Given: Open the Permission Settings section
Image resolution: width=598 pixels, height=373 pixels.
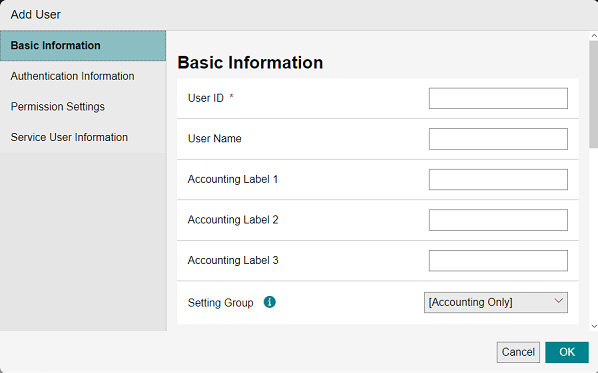Looking at the screenshot, I should [83, 107].
